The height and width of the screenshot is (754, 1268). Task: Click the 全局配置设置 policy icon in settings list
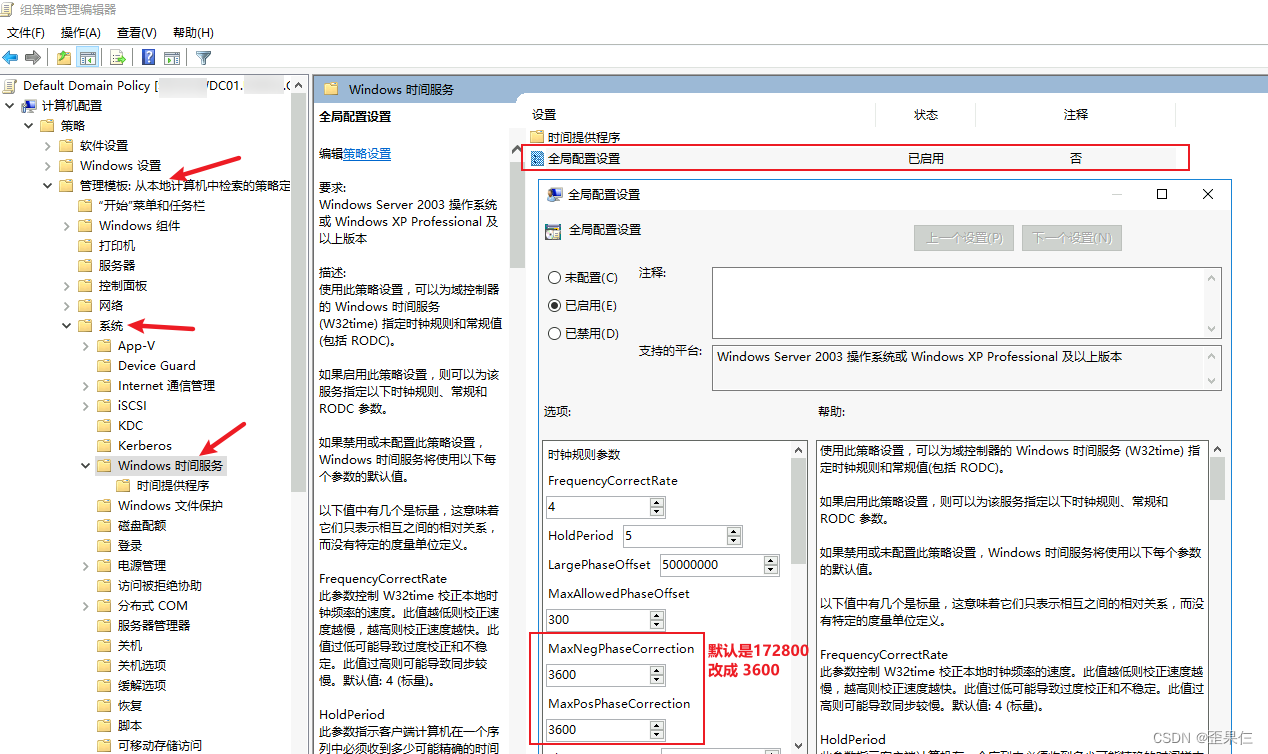point(537,158)
